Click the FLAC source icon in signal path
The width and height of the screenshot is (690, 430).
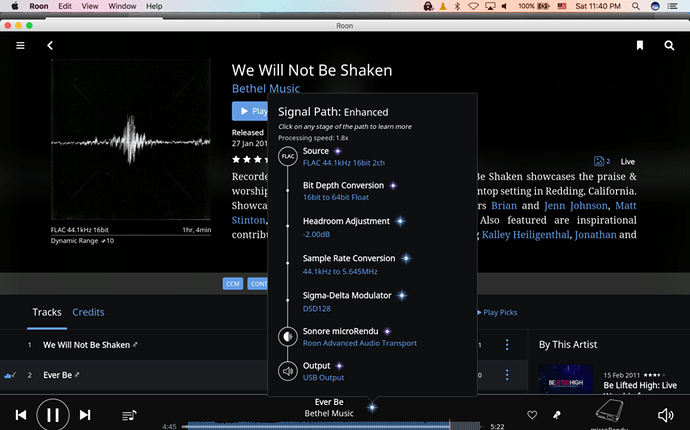click(288, 156)
